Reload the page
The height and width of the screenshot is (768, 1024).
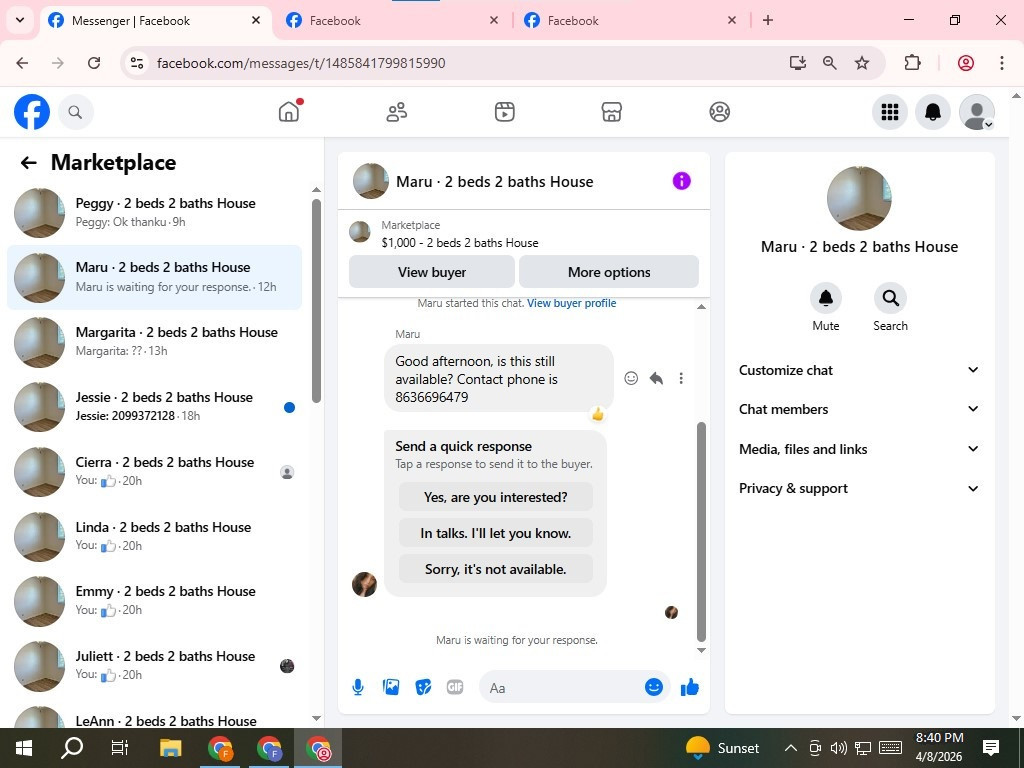click(x=94, y=63)
